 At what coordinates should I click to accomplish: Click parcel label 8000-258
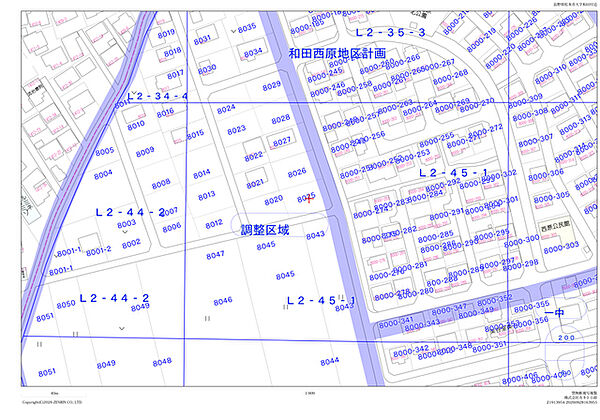(354, 88)
